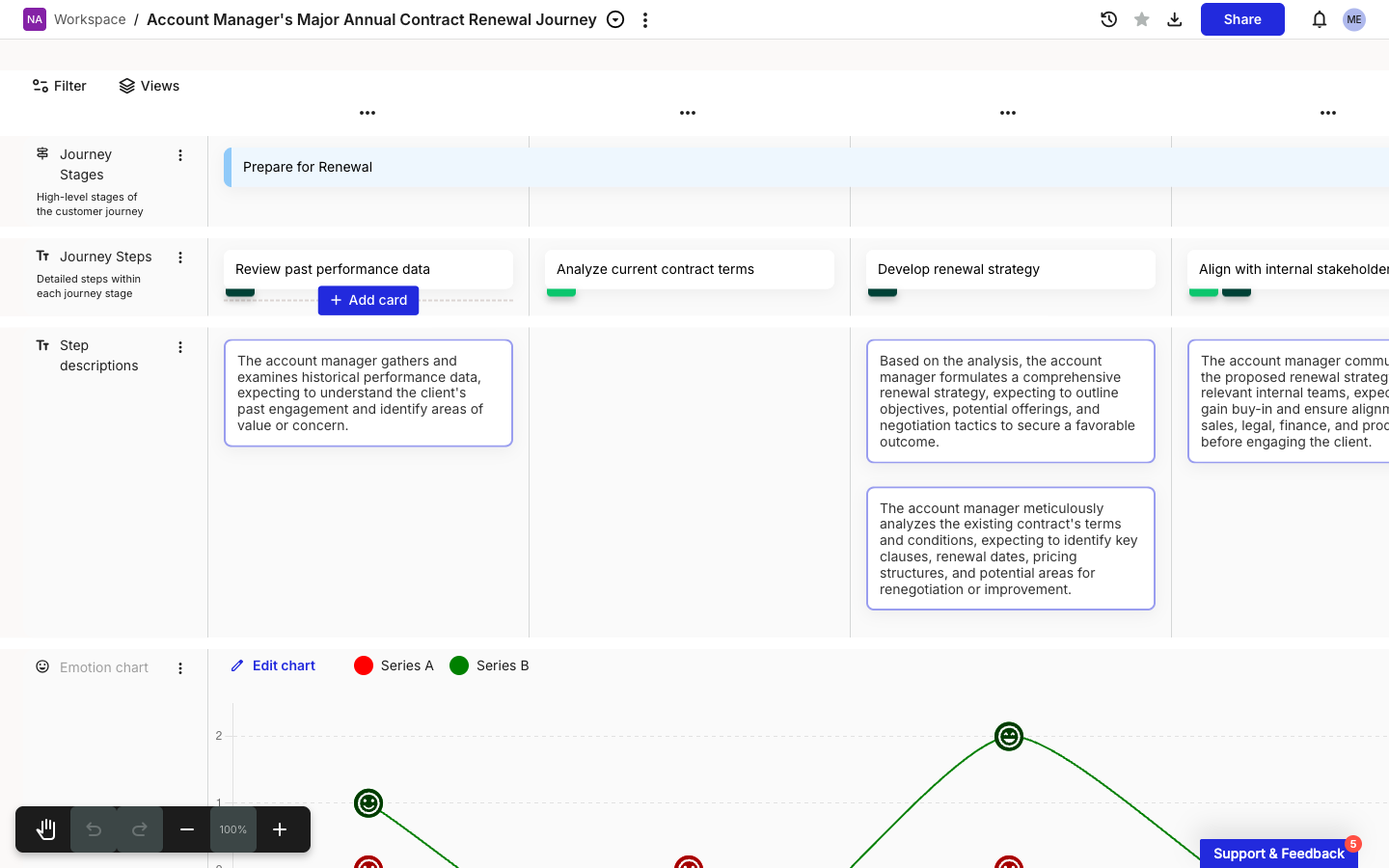Select the hand pan tool

[x=45, y=829]
